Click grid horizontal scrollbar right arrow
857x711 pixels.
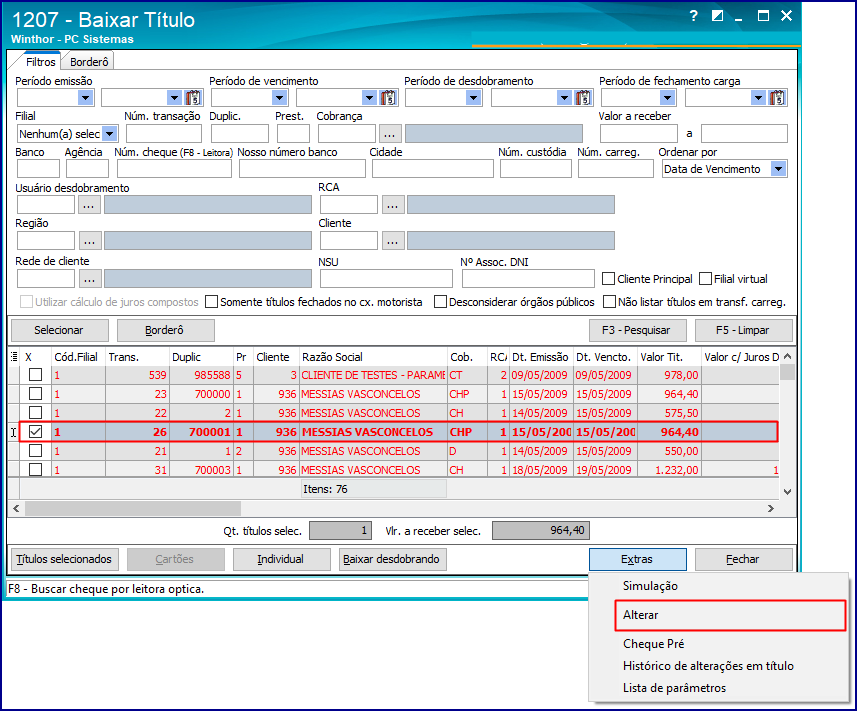tap(771, 508)
